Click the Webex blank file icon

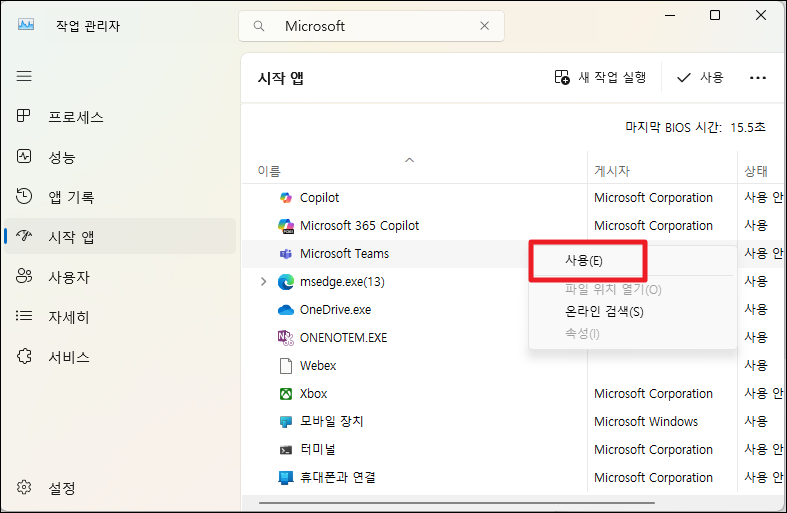(x=286, y=366)
